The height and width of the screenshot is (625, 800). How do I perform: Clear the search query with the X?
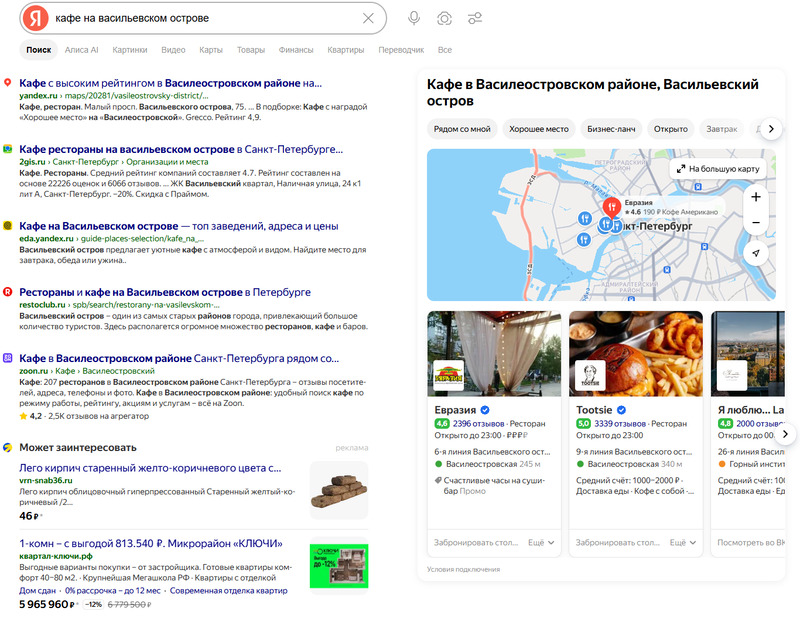[x=368, y=18]
